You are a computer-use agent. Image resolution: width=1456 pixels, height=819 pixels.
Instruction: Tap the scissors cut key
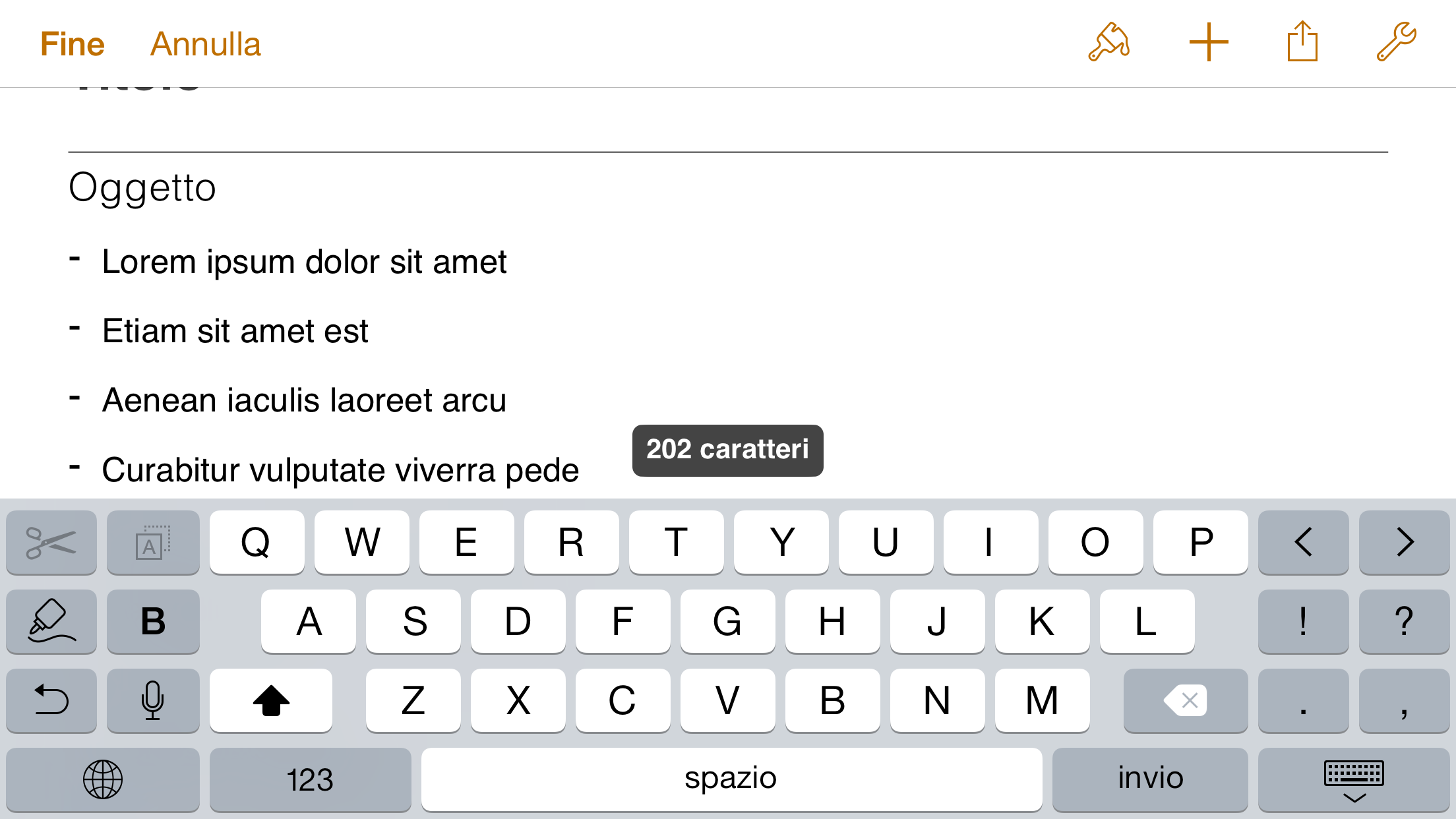click(x=51, y=543)
